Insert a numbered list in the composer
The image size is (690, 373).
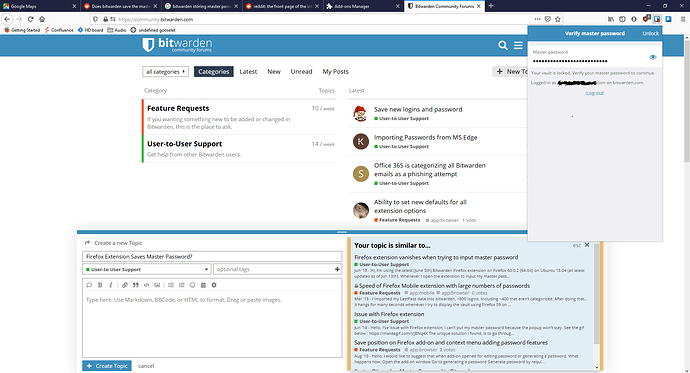tap(182, 285)
